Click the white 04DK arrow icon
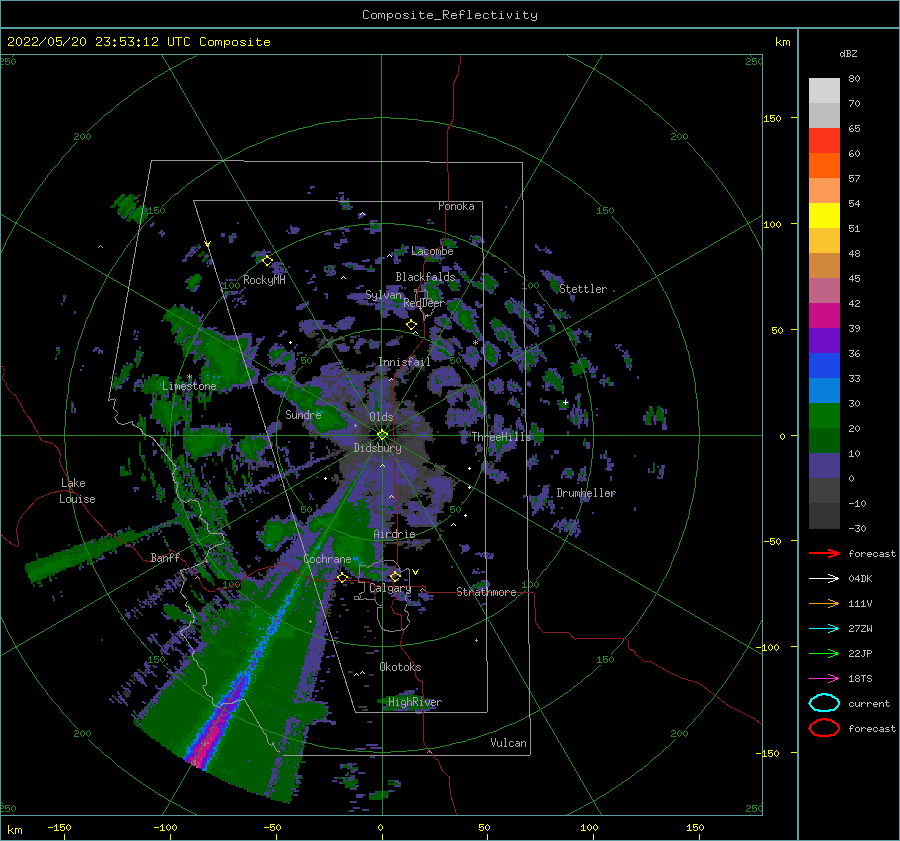This screenshot has height=841, width=900. pyautogui.click(x=824, y=579)
